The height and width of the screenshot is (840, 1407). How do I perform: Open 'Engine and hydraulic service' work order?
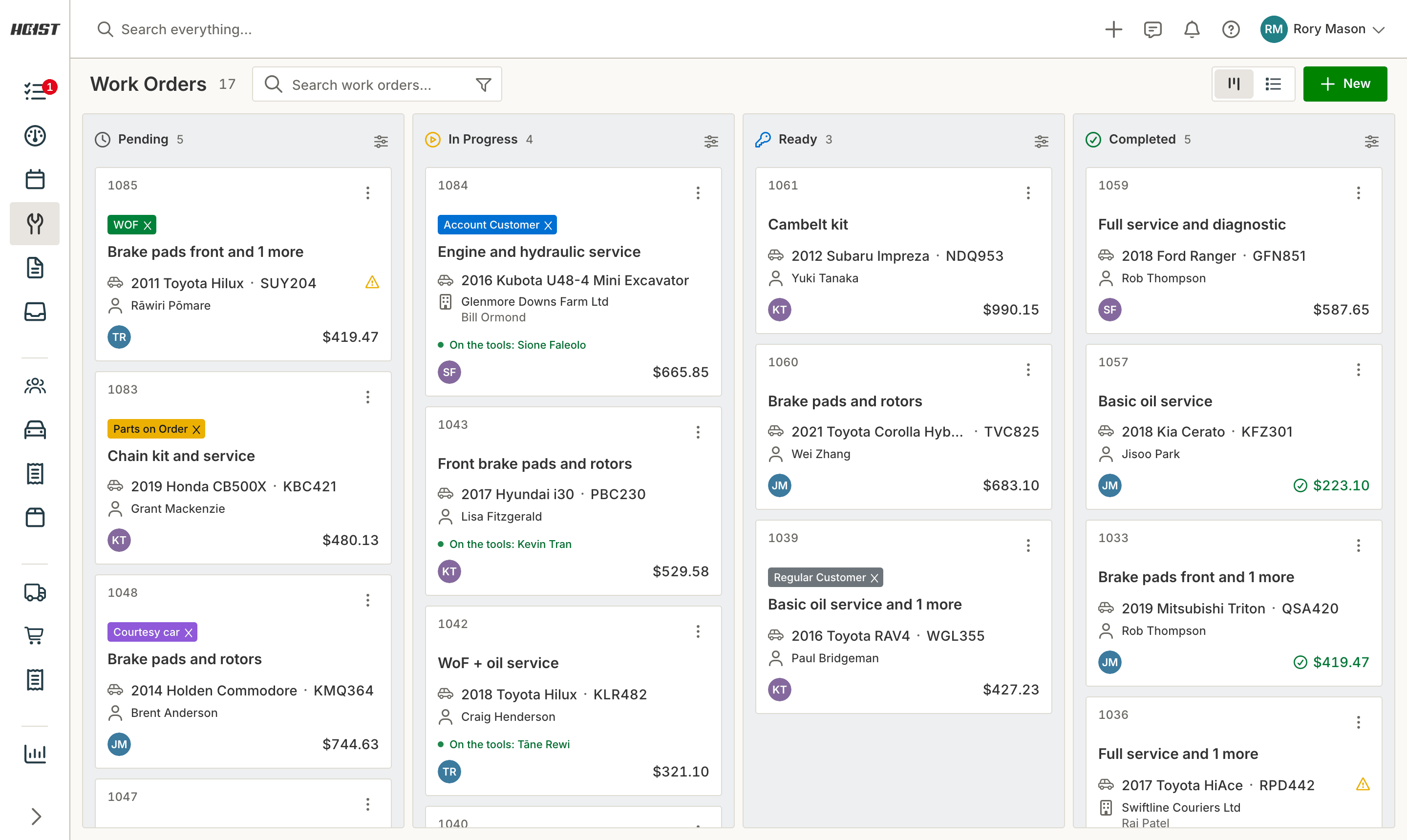[539, 252]
